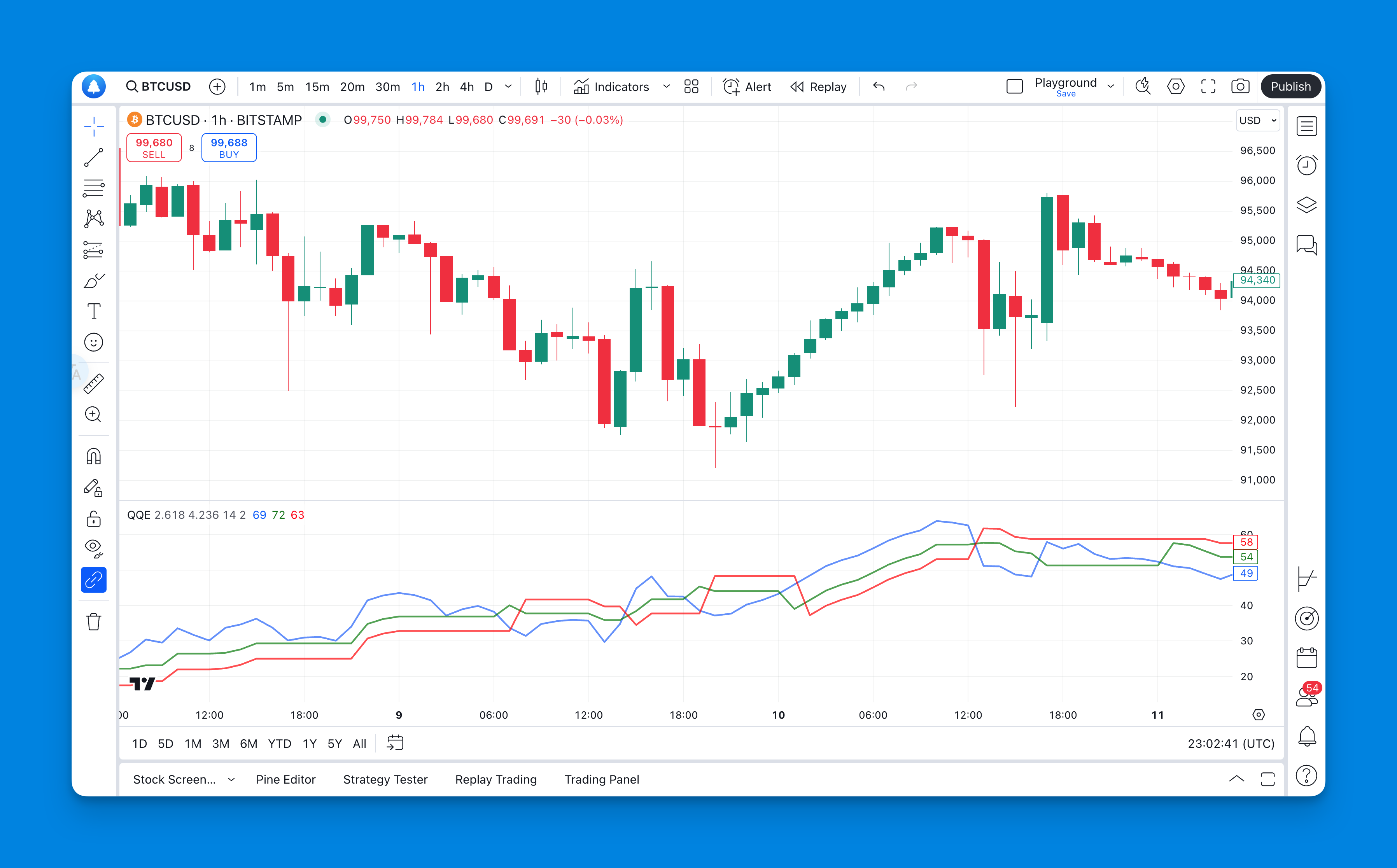1397x868 pixels.
Task: Select the ruler measure tool
Action: (x=94, y=383)
